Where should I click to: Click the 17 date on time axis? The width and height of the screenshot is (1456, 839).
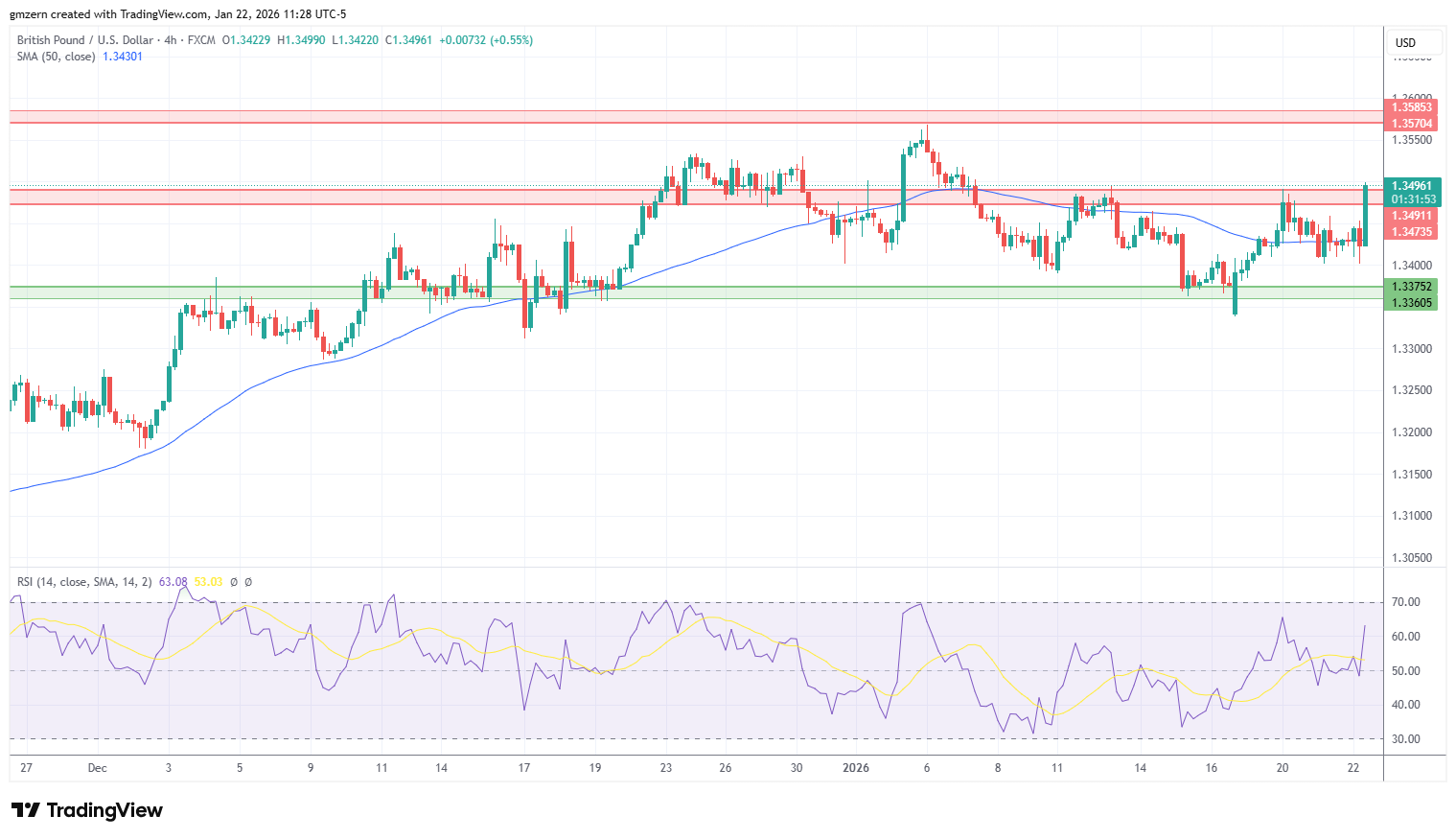click(x=524, y=768)
